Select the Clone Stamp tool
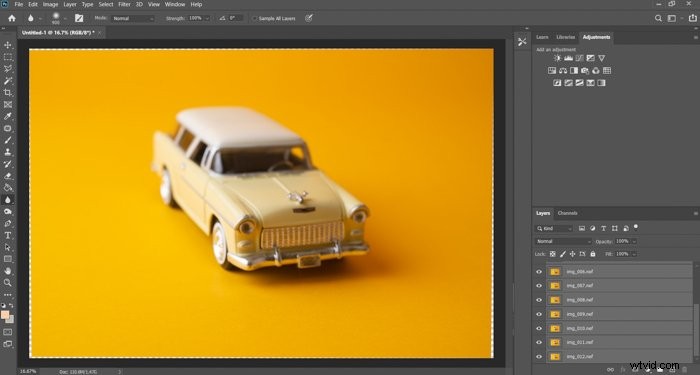The width and height of the screenshot is (700, 375). [x=8, y=152]
